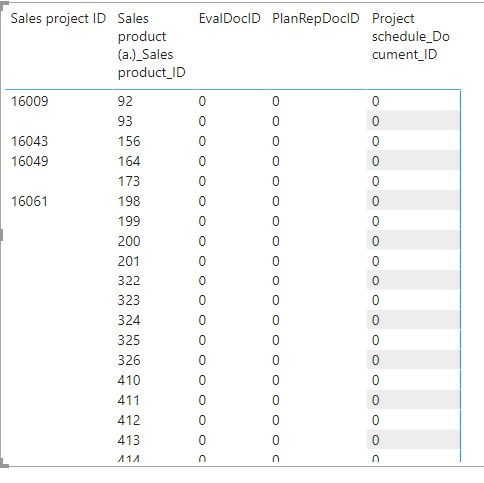Select product ID 411 cell
Viewport: 484px width, 483px height.
pyautogui.click(x=128, y=400)
